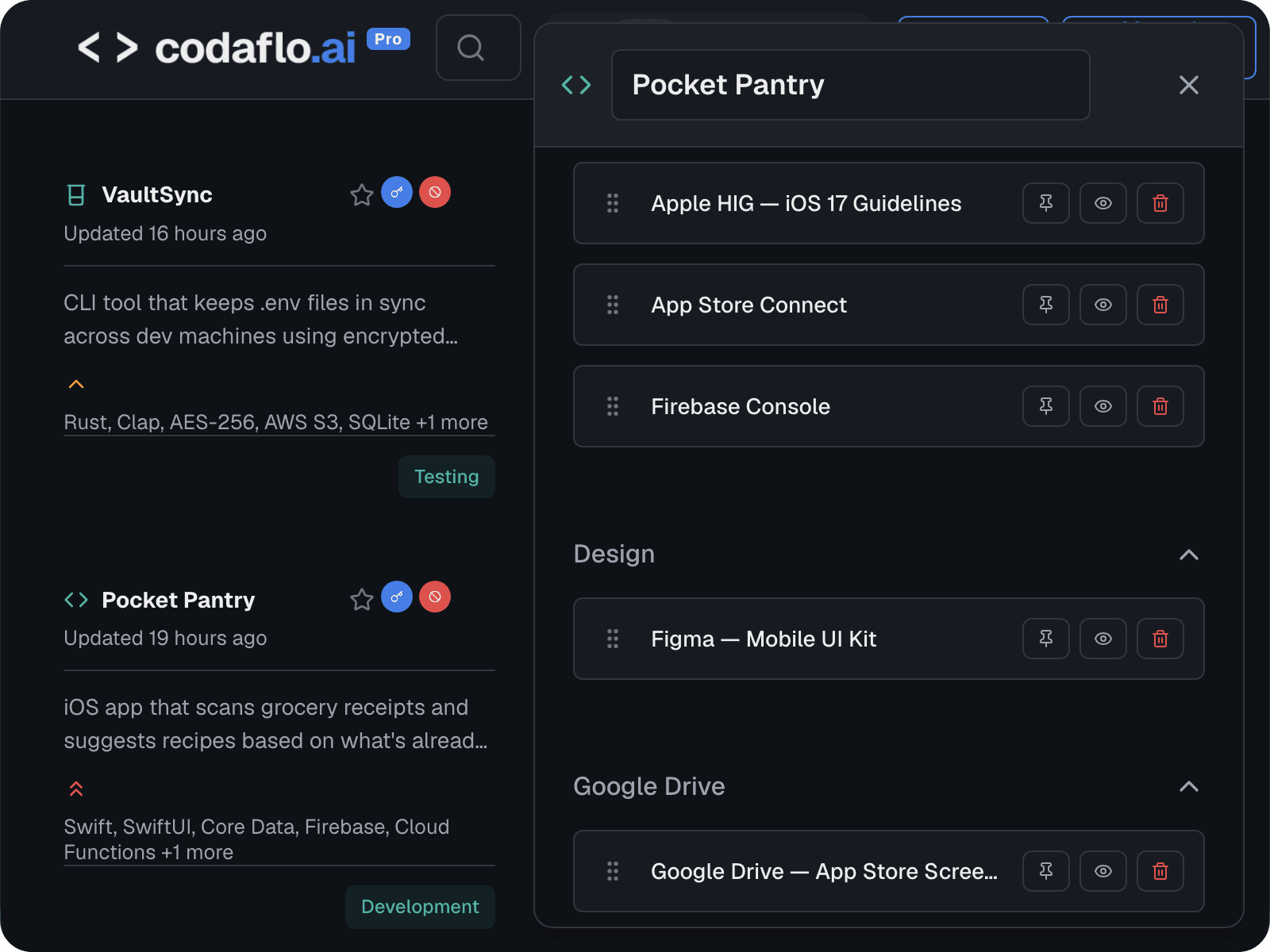Click the Testing status badge
This screenshot has height=952, width=1270.
[446, 477]
